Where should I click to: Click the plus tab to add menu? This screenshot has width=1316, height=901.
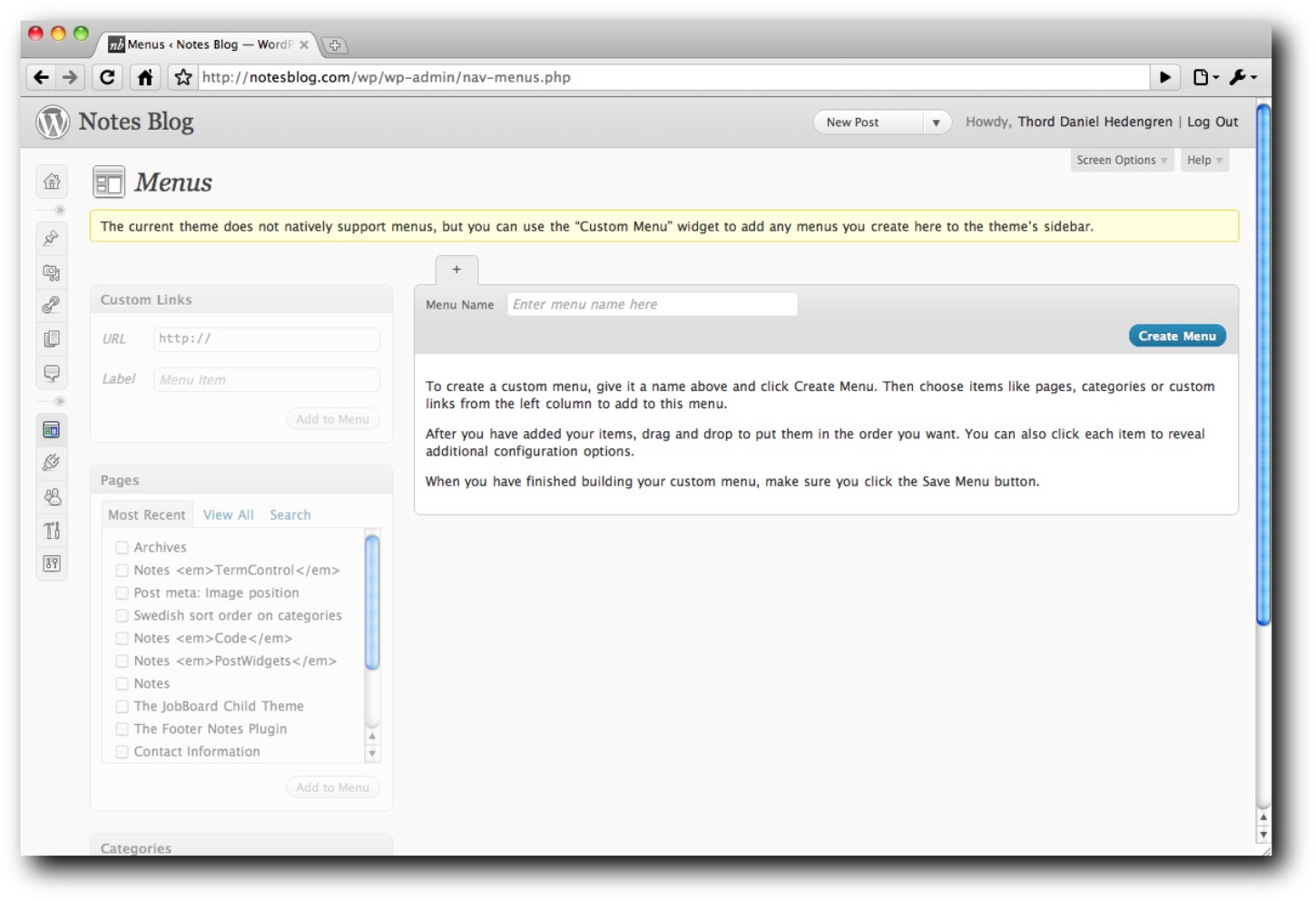click(457, 270)
